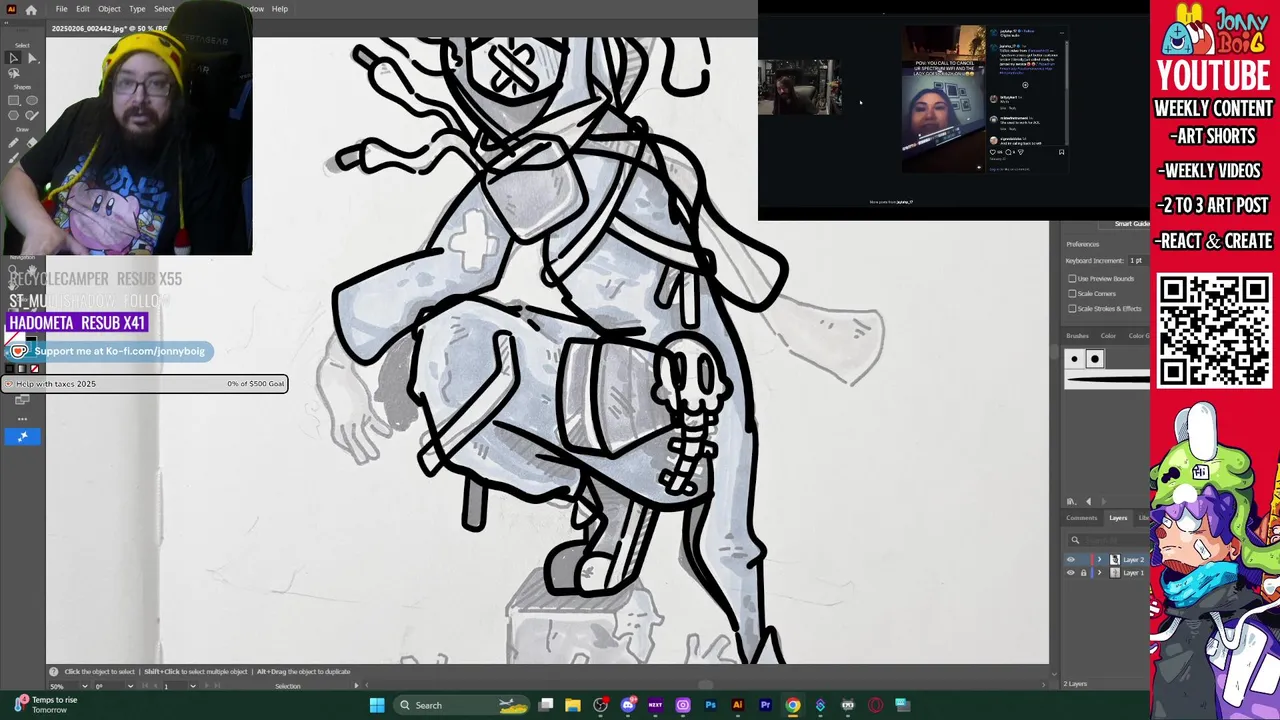Screen dimensions: 1280x720
Task: Select the Ellipse shape tool
Action: [x=32, y=101]
